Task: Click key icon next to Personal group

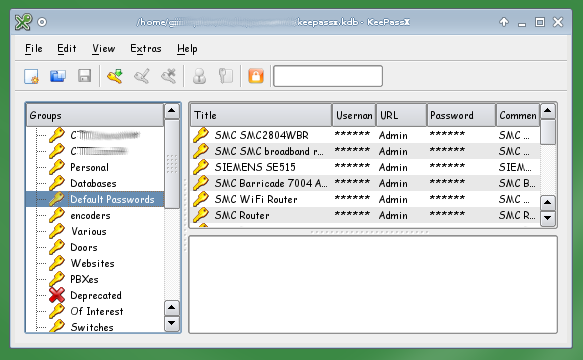Action: coord(57,167)
